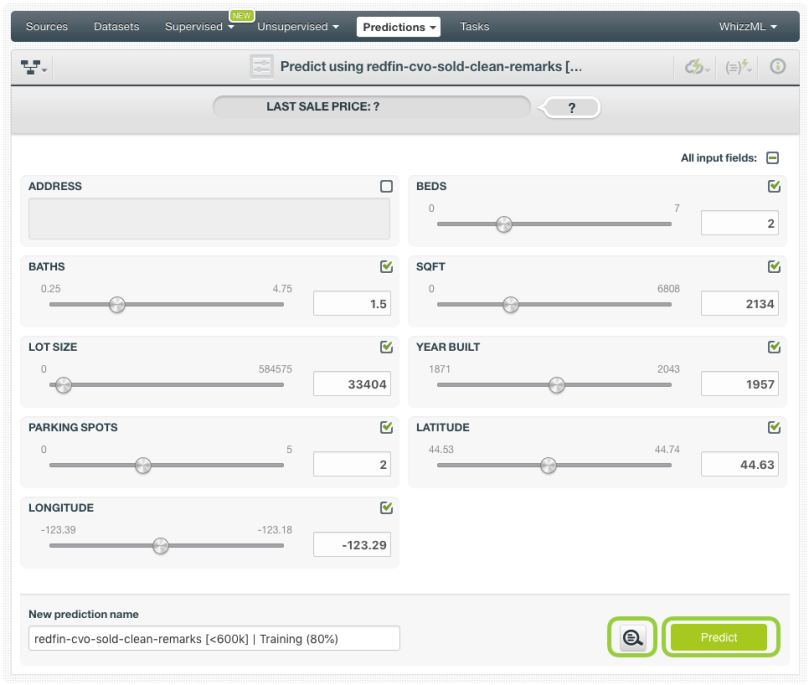Enable the ADDRESS field checkbox
This screenshot has width=809, height=685.
click(386, 186)
